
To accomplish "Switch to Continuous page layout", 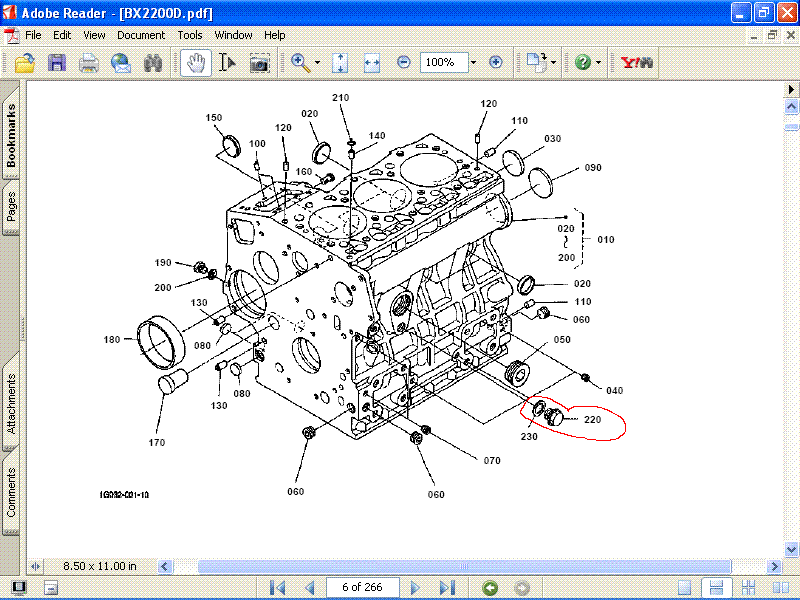I will 714,587.
